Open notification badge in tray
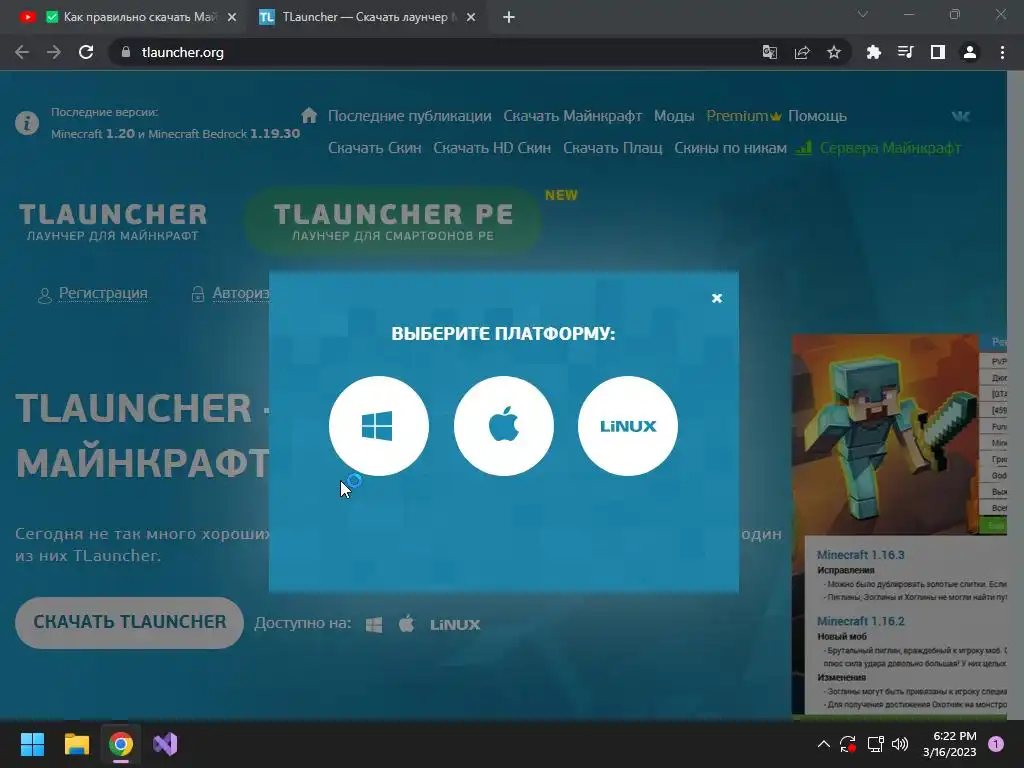 pos(996,744)
